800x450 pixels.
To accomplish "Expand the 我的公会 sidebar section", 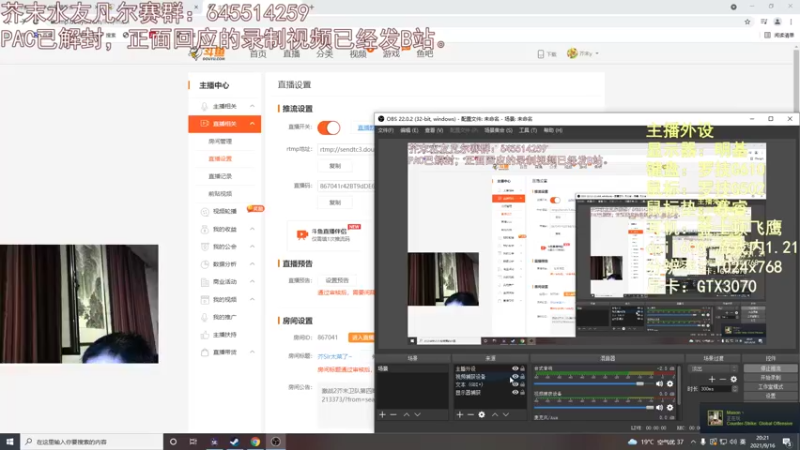I will [x=252, y=246].
